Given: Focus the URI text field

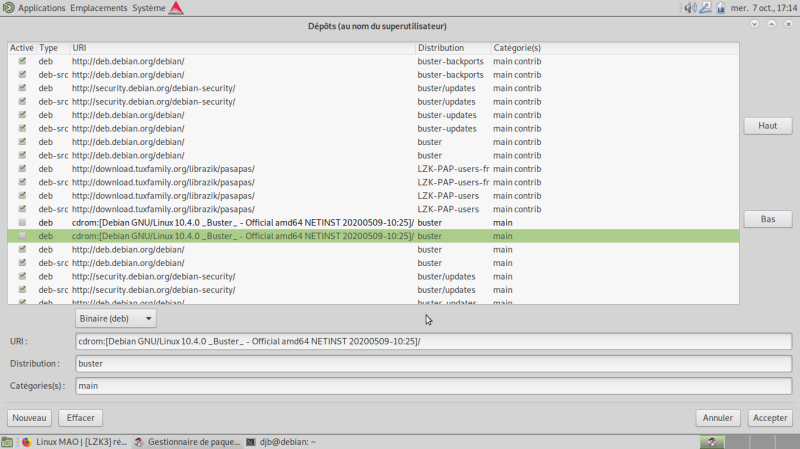Looking at the screenshot, I should click(x=434, y=341).
